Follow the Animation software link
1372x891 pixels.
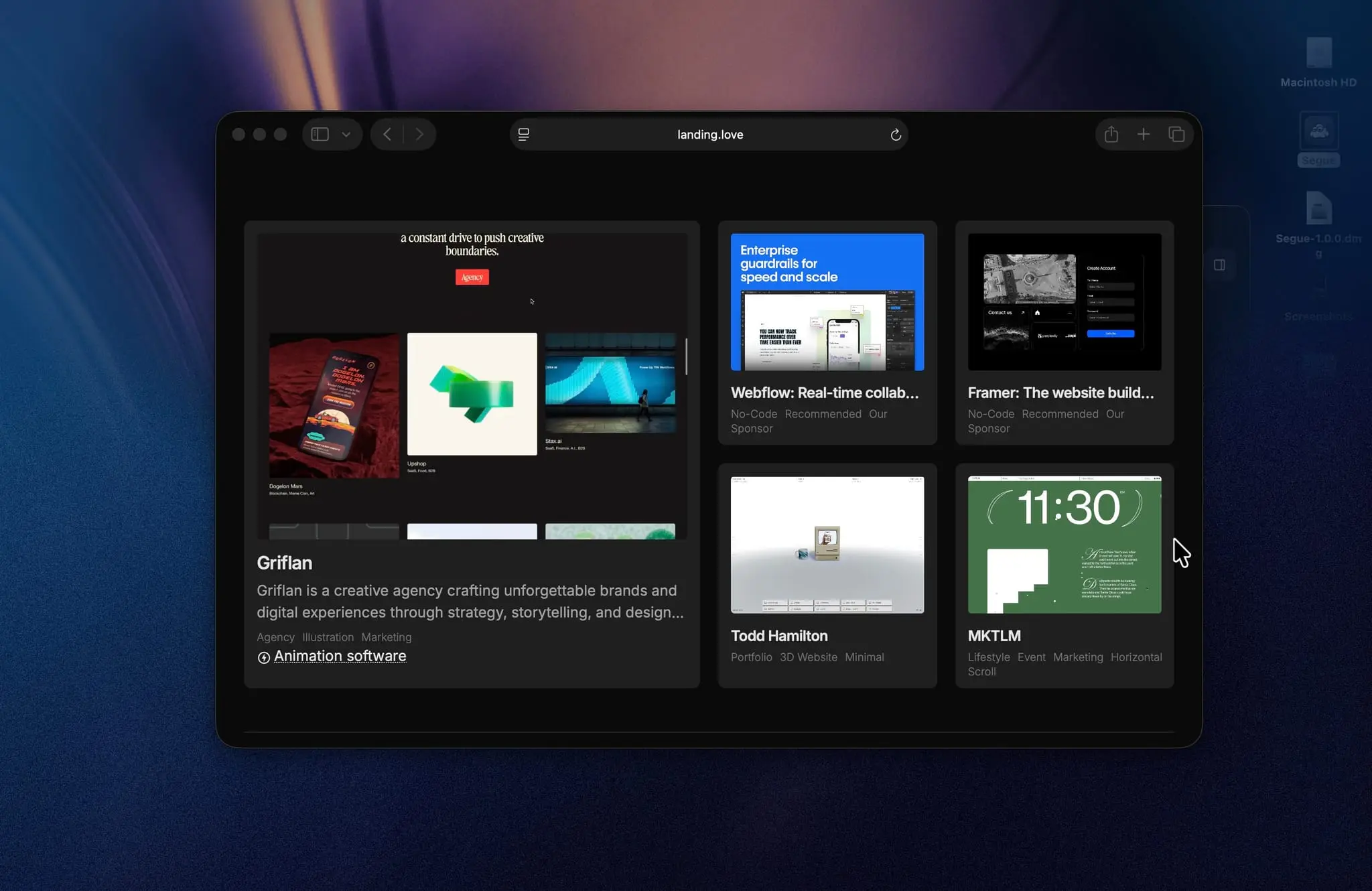pos(340,656)
